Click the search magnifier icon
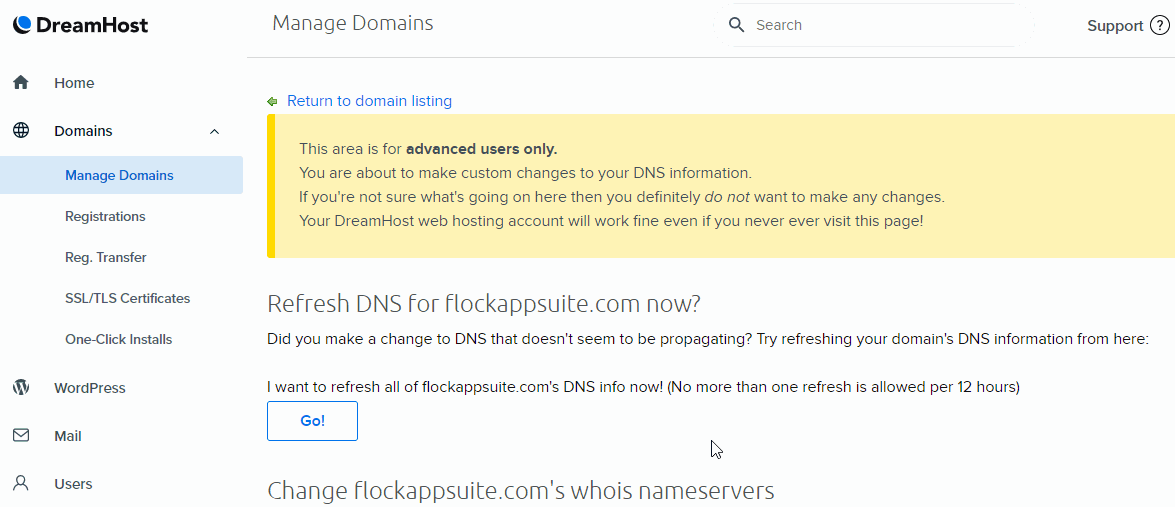 [x=737, y=25]
